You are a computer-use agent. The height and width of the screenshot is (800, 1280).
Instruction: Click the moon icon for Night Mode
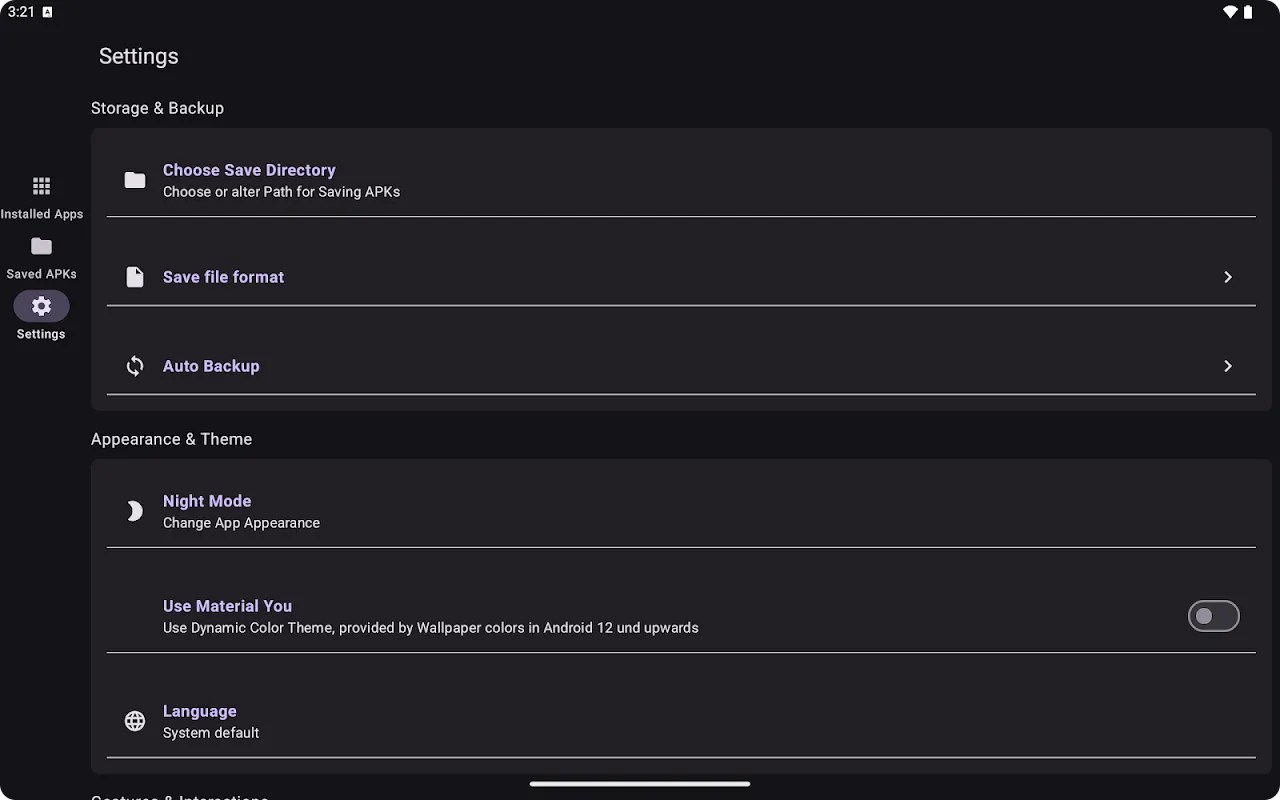(135, 511)
